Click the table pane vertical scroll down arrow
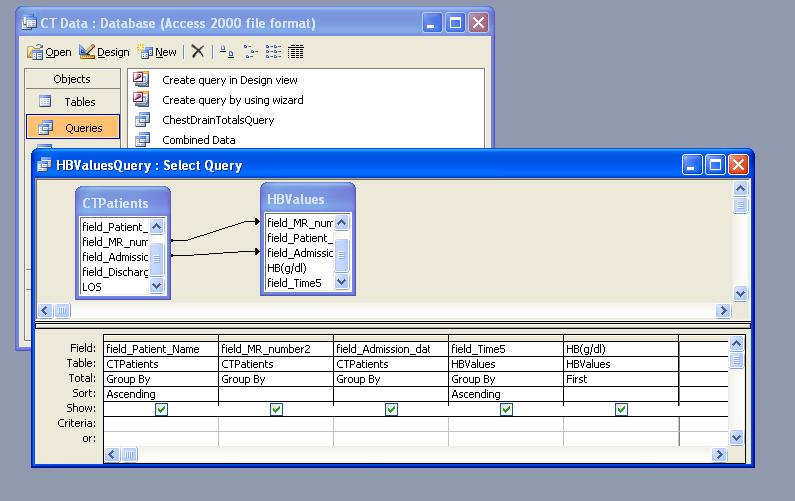795x501 pixels. click(x=740, y=293)
